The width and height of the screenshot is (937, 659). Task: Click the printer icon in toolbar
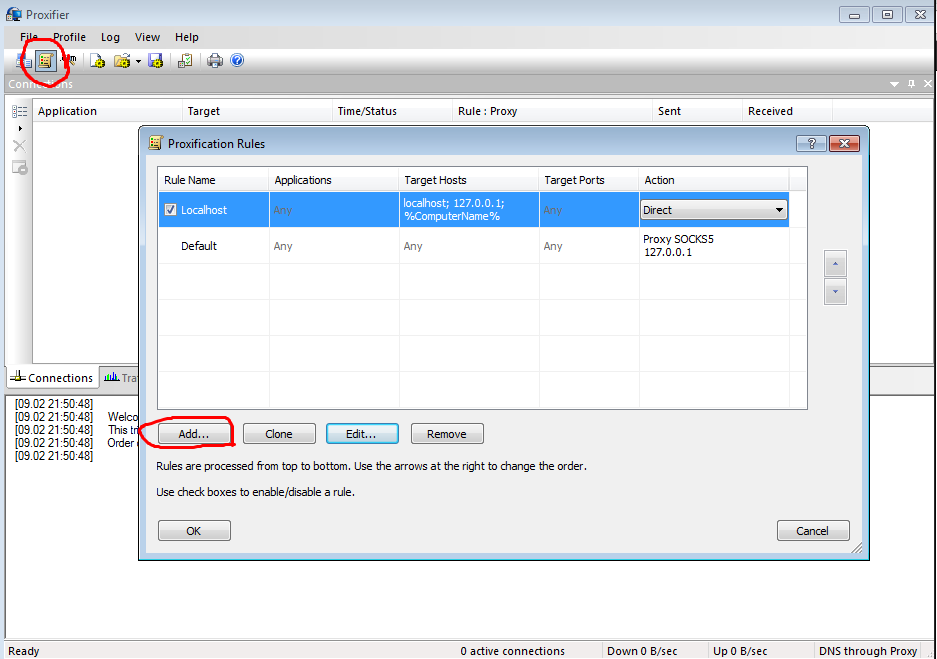click(x=214, y=61)
